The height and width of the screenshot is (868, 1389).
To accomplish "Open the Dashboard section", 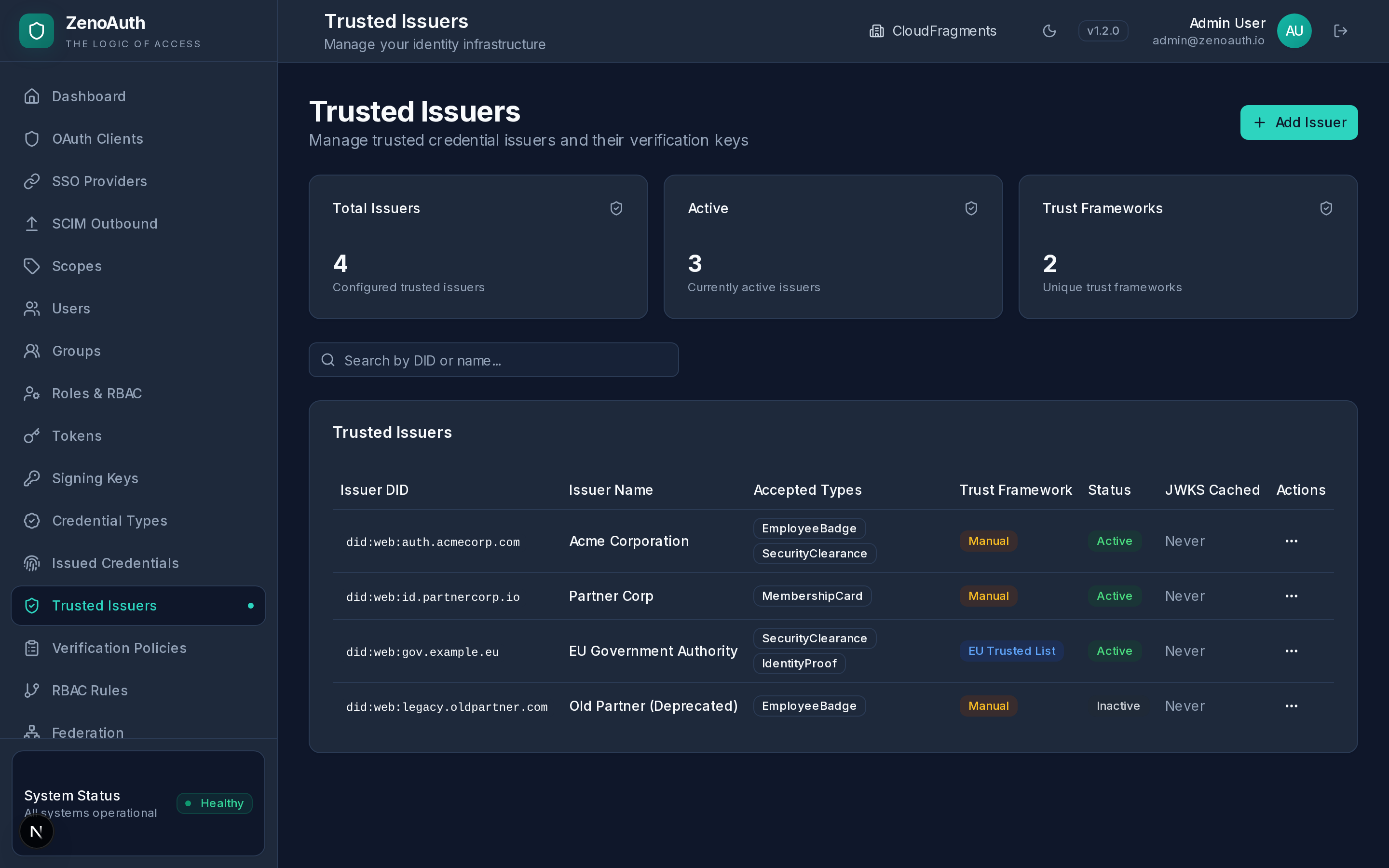I will [x=89, y=96].
